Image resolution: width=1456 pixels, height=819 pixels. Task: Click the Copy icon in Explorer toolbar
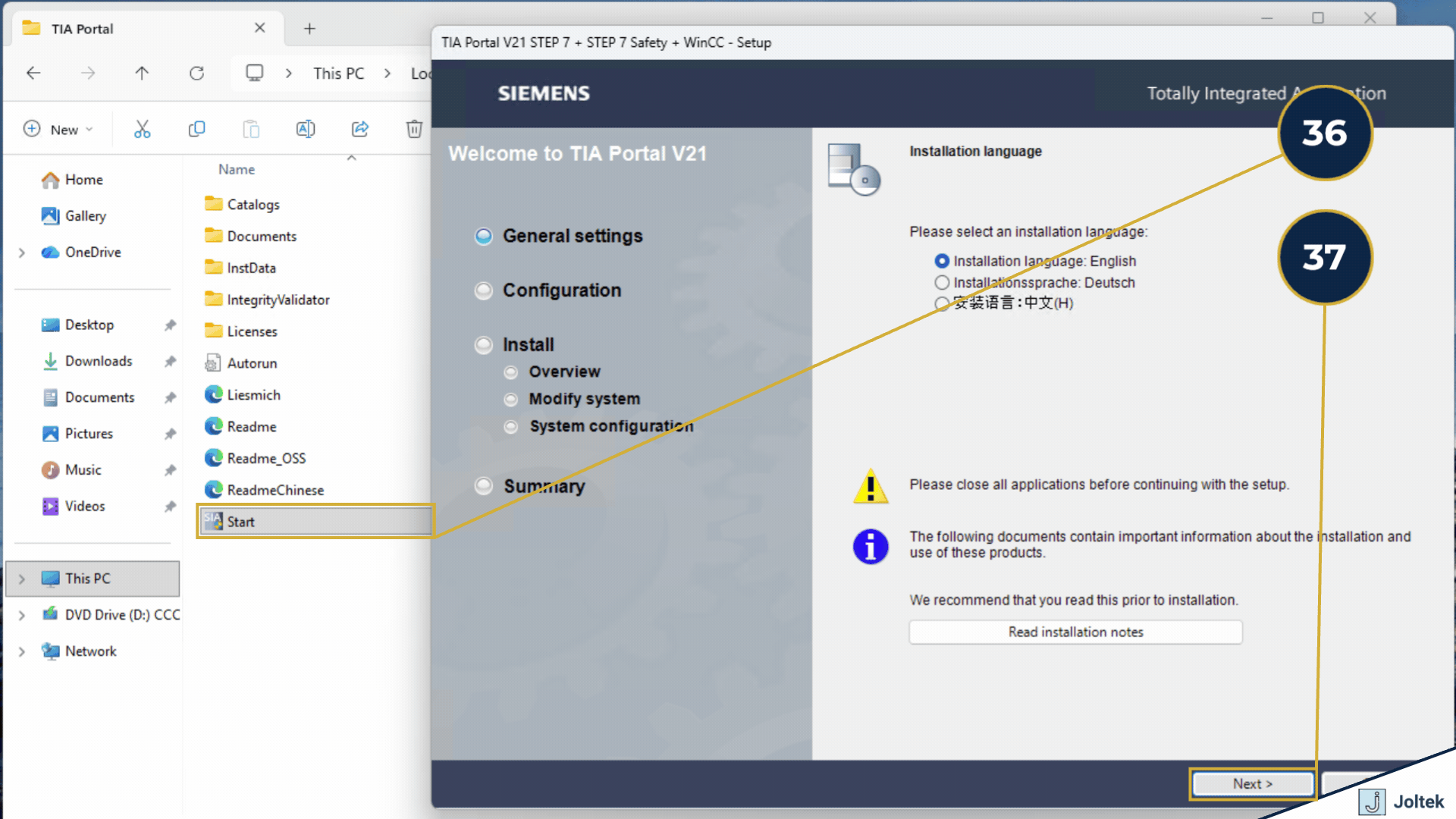point(196,130)
